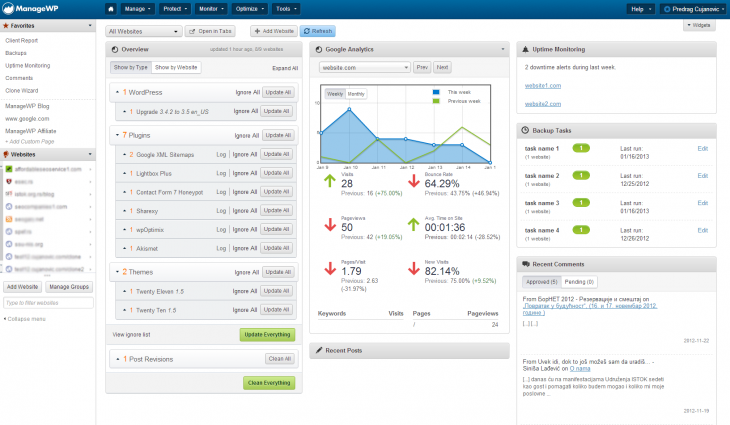Open Client Report from Favorites
The image size is (730, 425).
21,40
